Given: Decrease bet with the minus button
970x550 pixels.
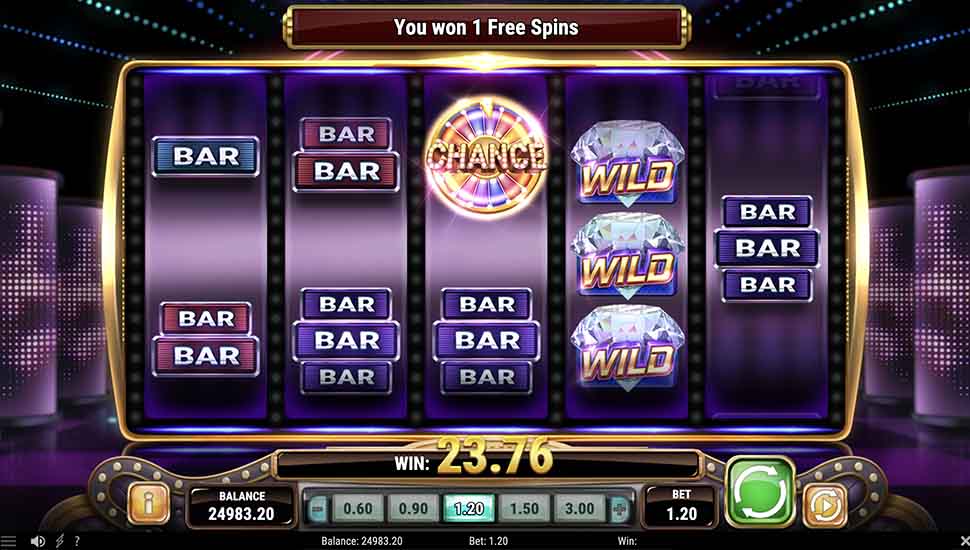Looking at the screenshot, I should 317,509.
